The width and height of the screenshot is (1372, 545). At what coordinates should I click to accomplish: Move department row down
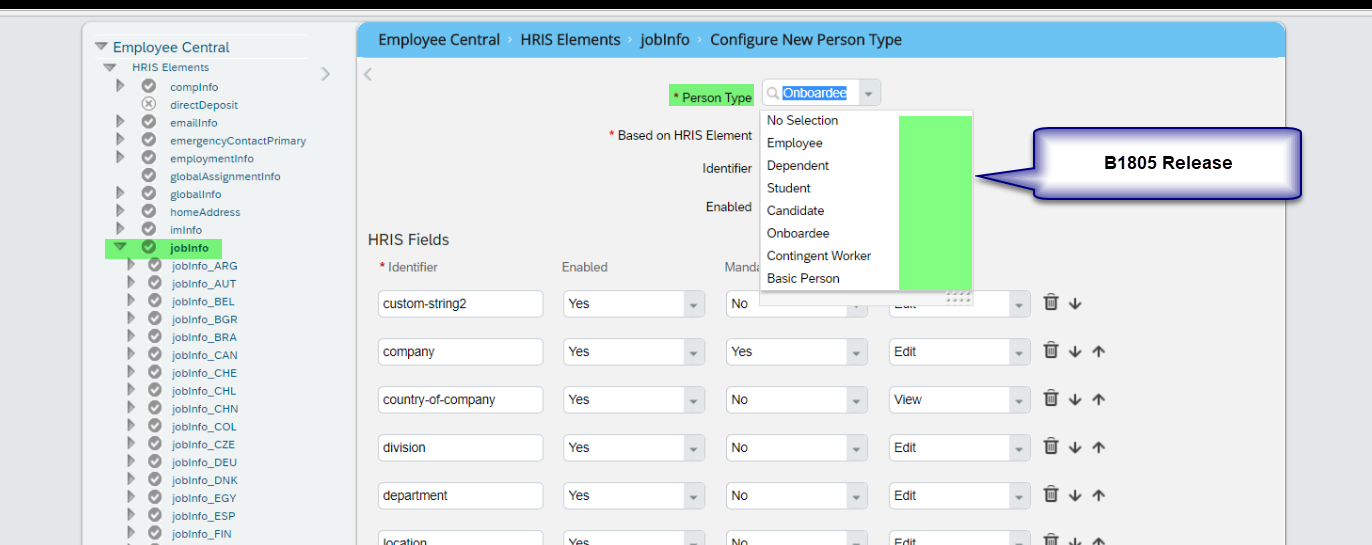point(1075,496)
